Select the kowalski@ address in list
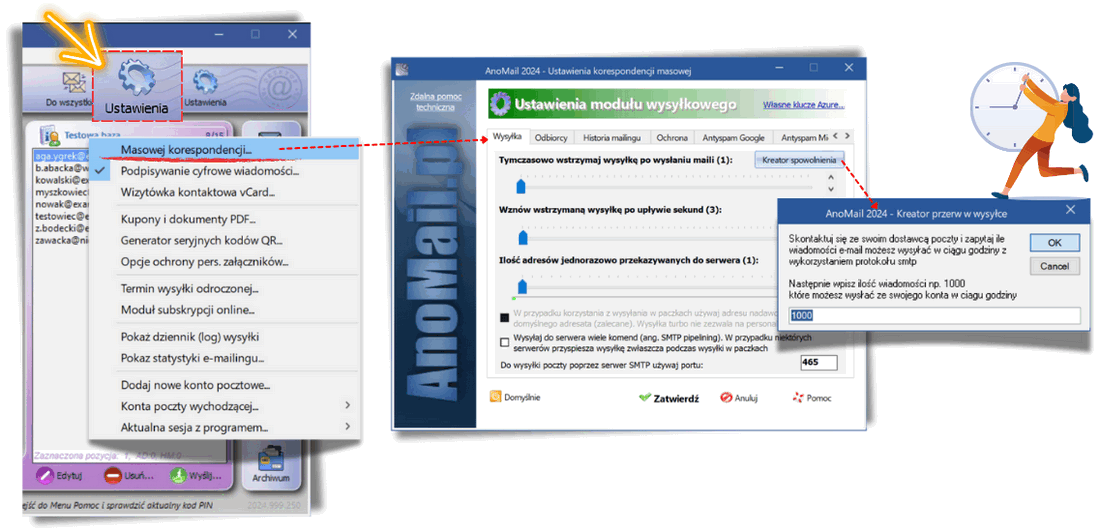Image resolution: width=1100 pixels, height=532 pixels. tap(63, 180)
